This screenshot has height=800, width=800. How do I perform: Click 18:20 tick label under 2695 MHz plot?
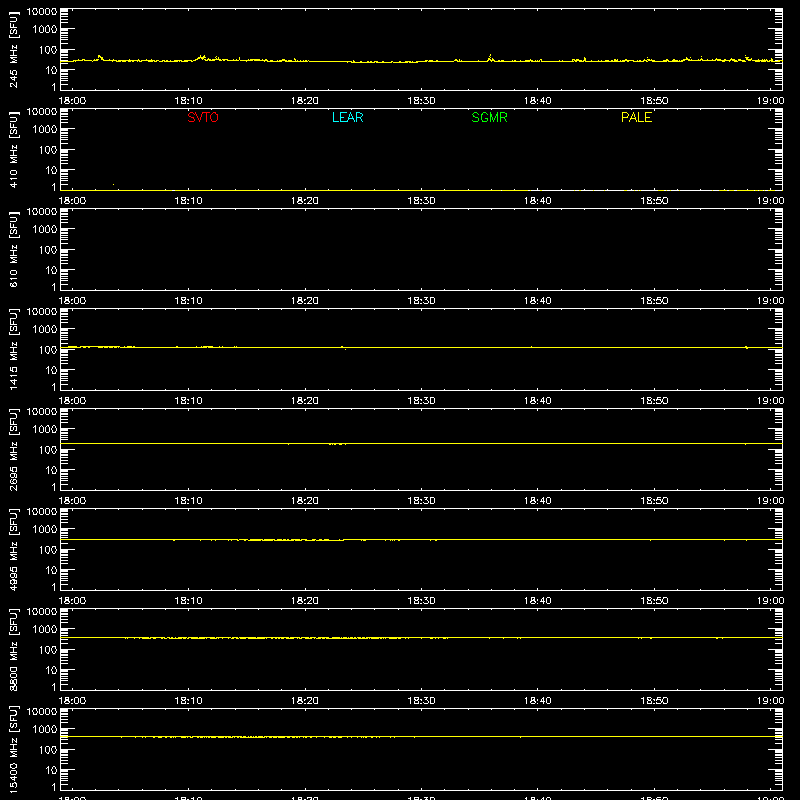pos(305,501)
